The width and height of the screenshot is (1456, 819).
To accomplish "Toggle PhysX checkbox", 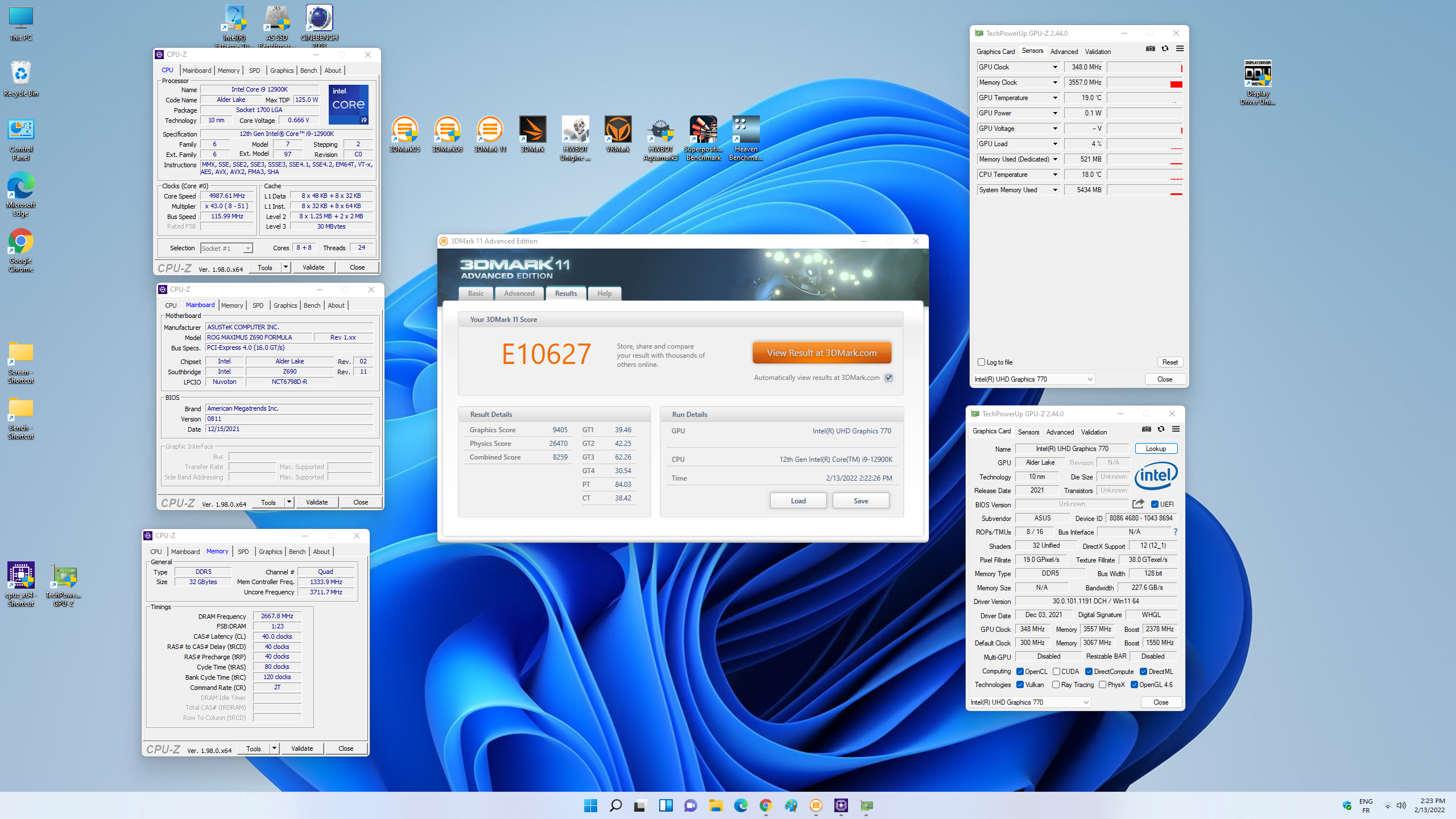I will click(x=1102, y=685).
